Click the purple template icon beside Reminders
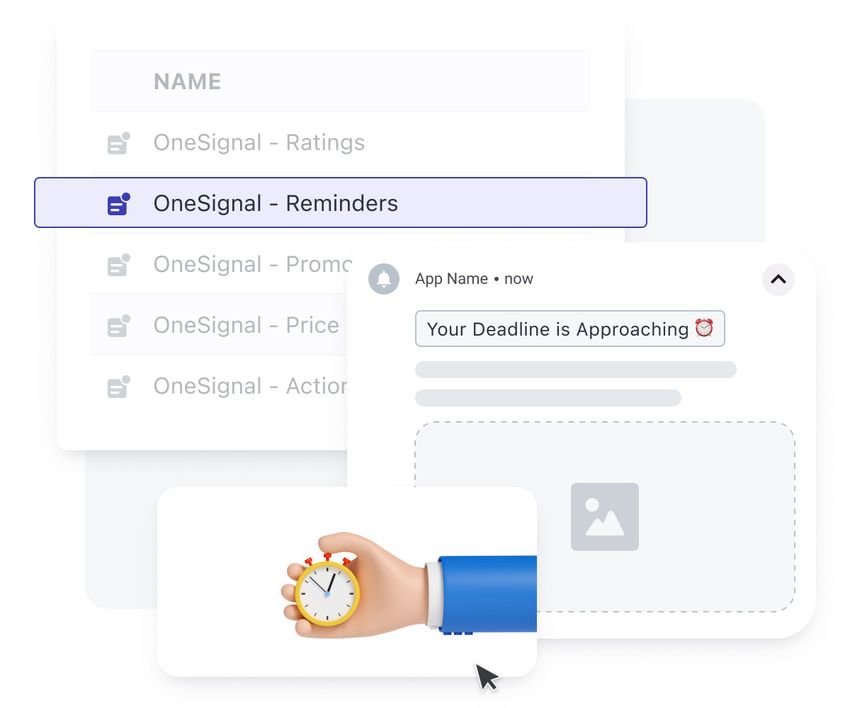This screenshot has width=850, height=708. (119, 204)
